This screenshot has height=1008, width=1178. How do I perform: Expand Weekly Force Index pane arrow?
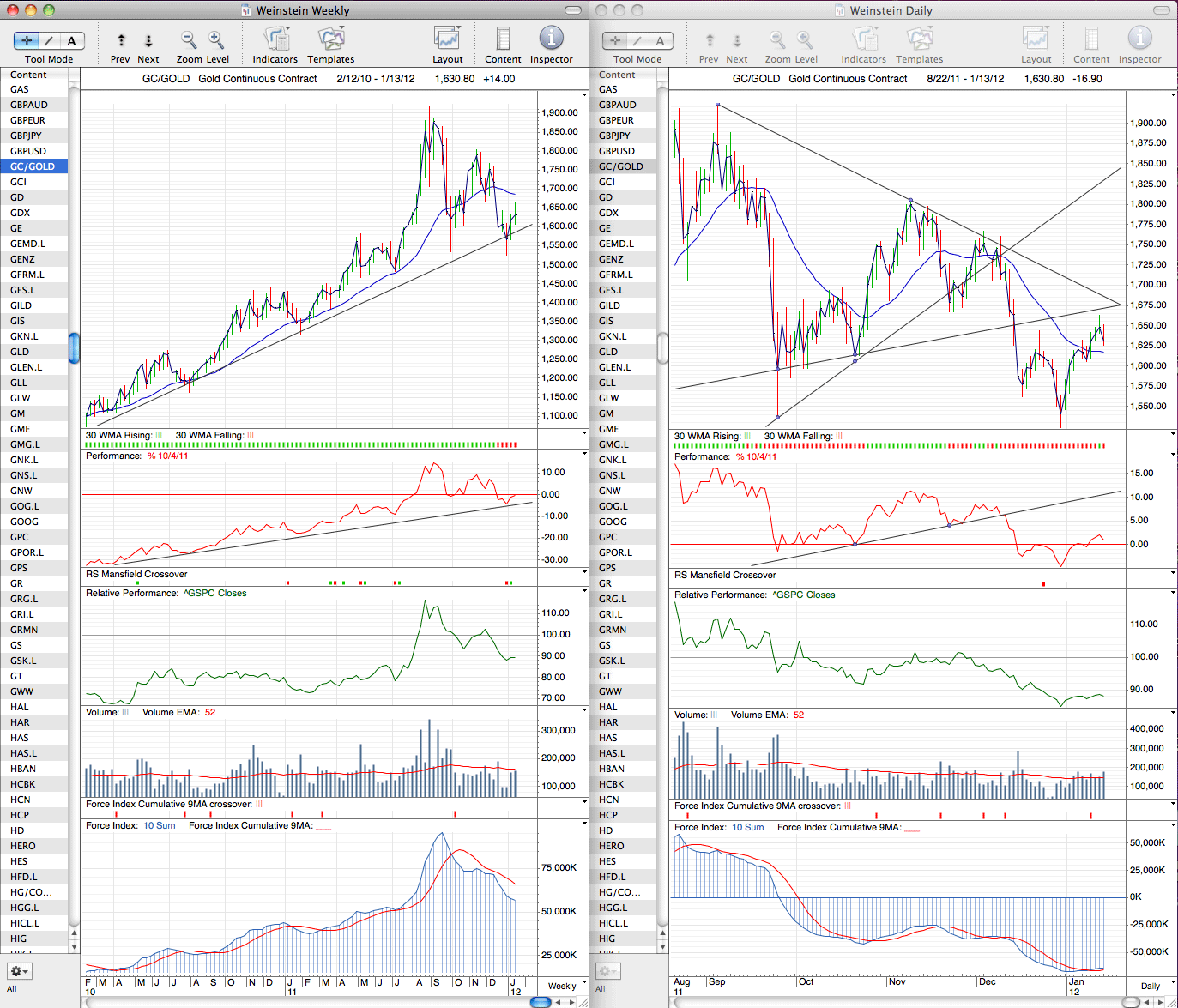click(x=584, y=824)
